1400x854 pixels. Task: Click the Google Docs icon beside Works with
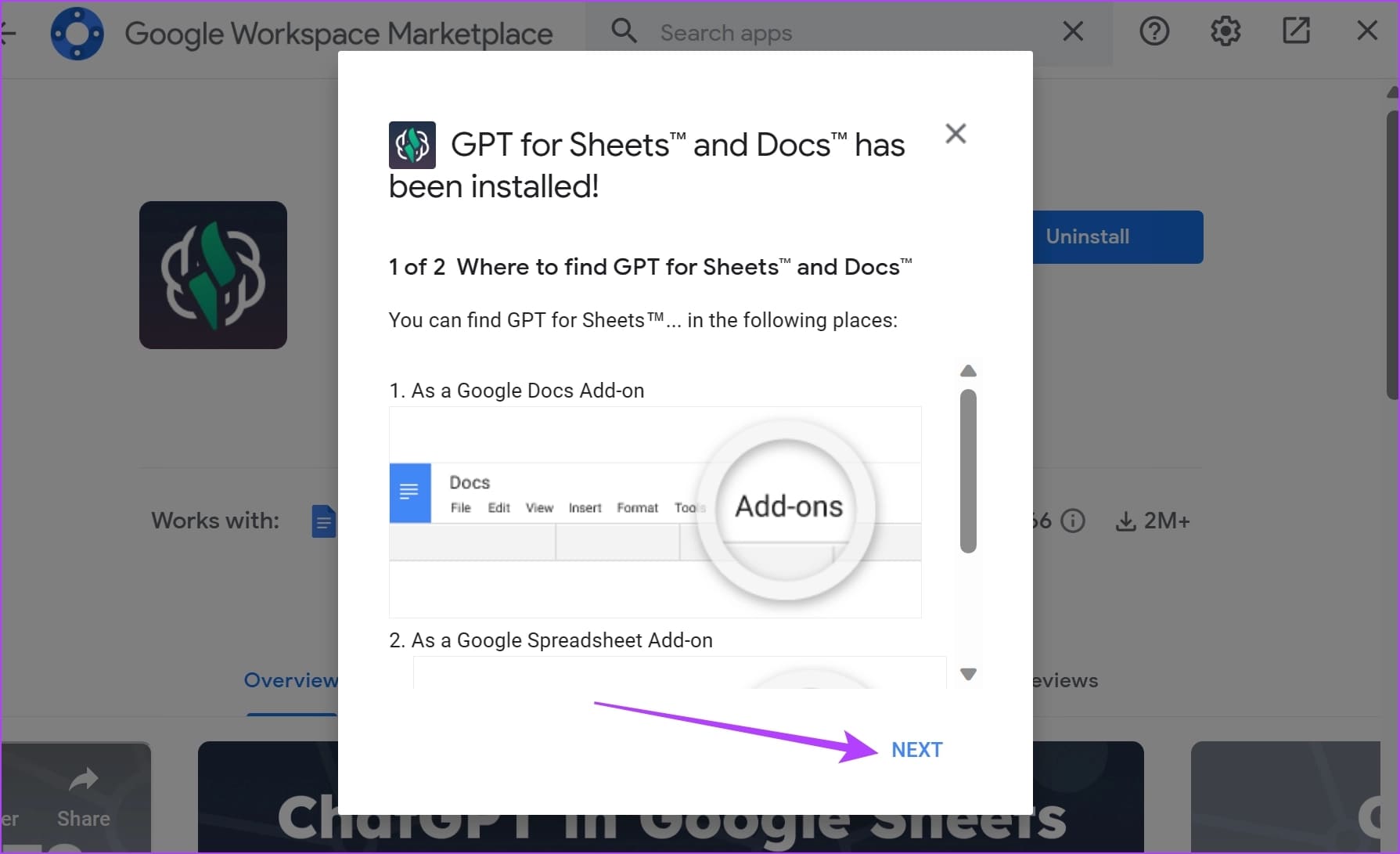323,521
